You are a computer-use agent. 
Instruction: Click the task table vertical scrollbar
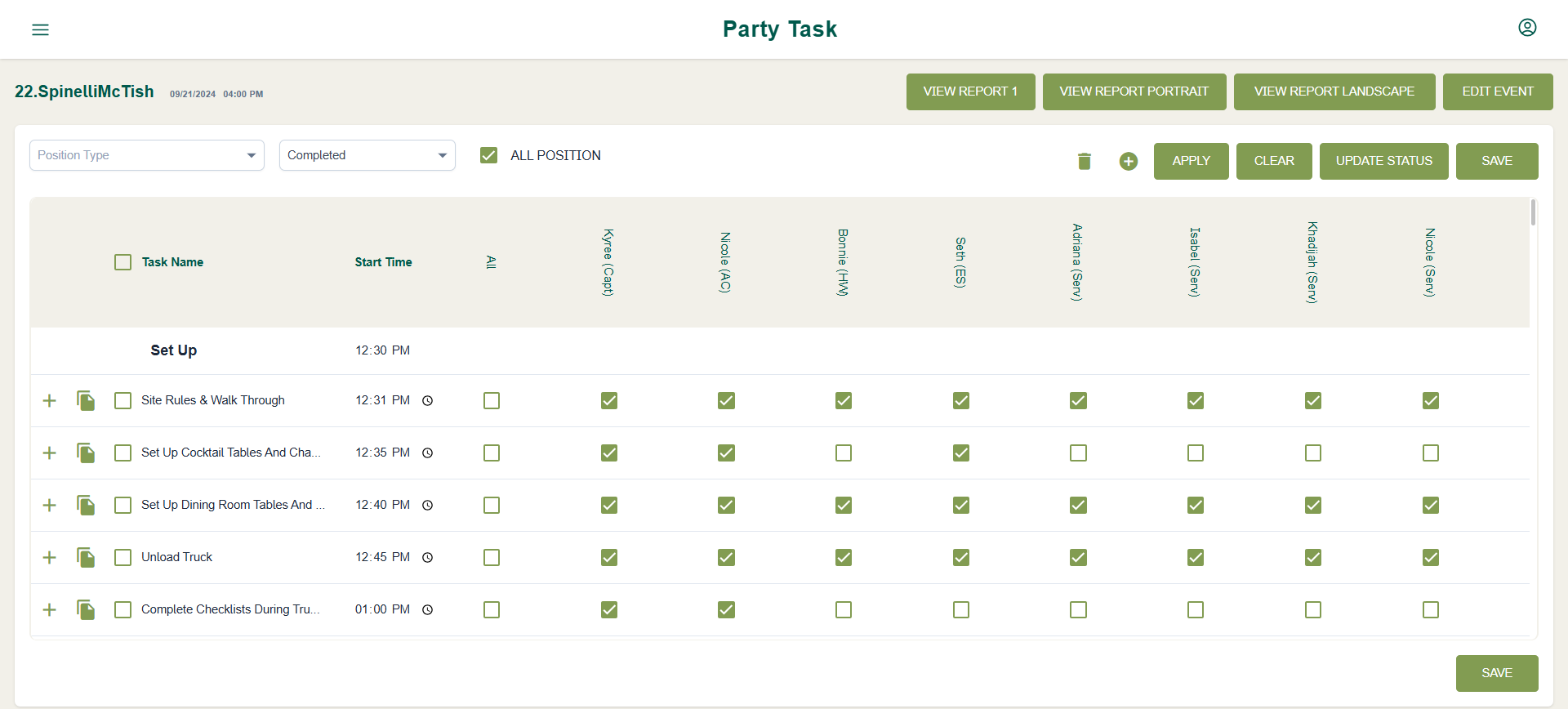[1534, 212]
